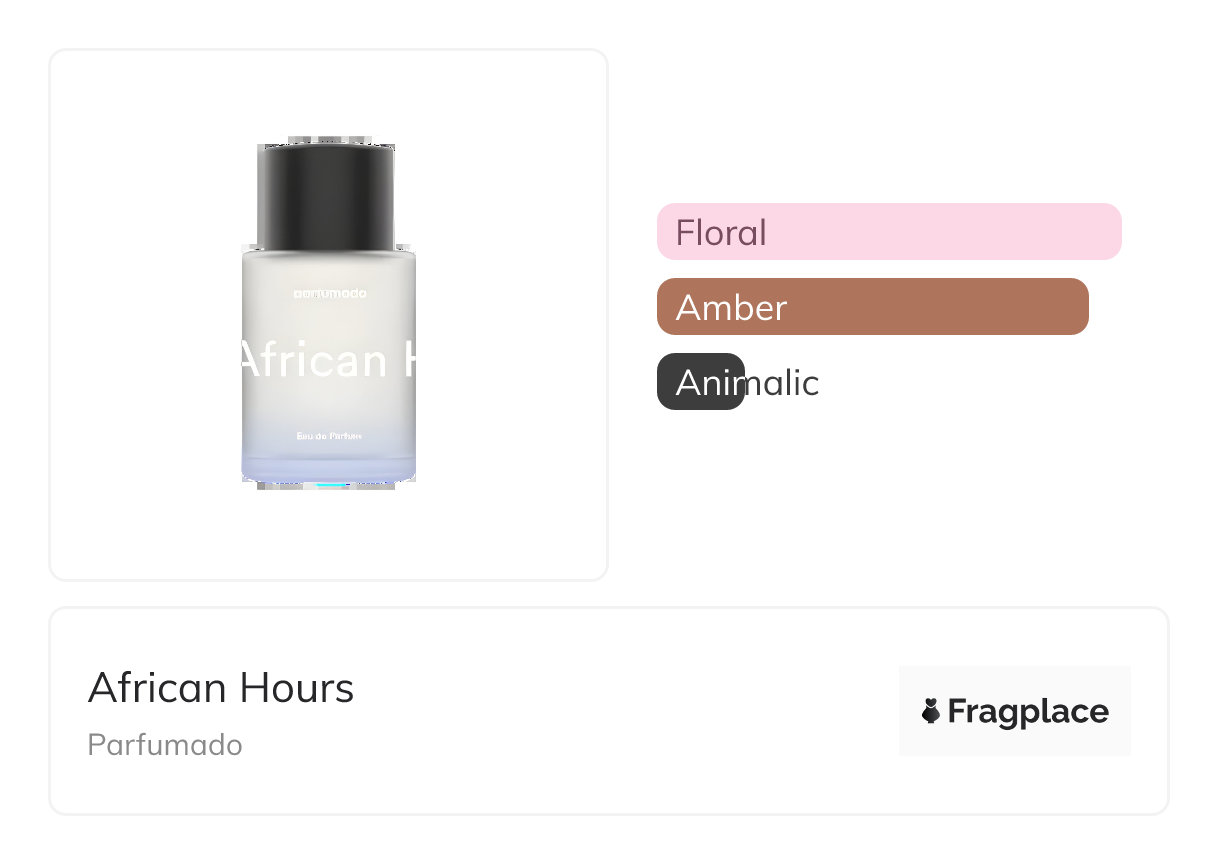
Task: Click the "Amber" label text
Action: [731, 308]
